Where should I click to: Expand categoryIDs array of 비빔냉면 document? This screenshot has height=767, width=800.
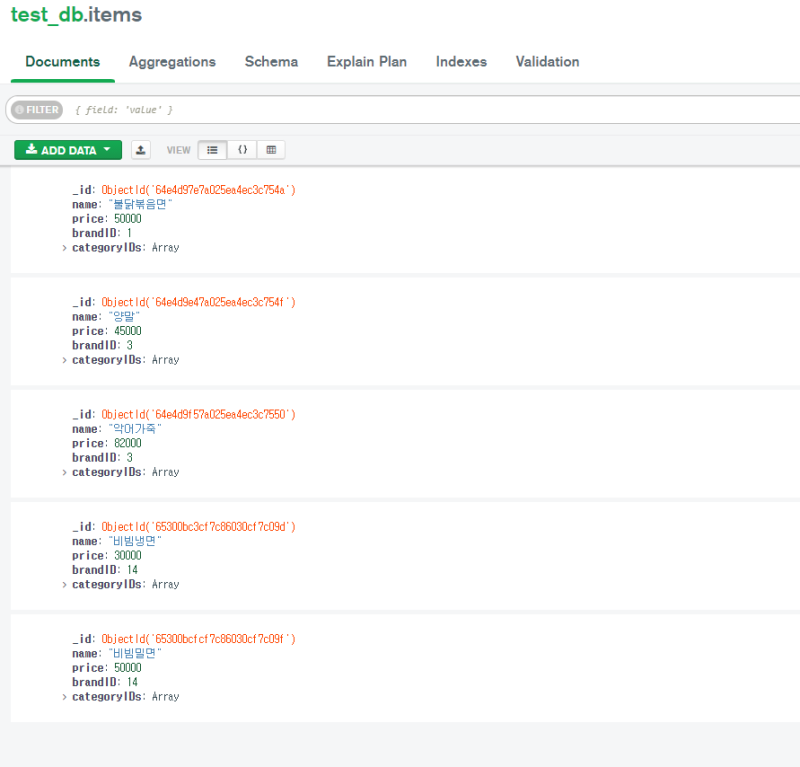(x=65, y=585)
